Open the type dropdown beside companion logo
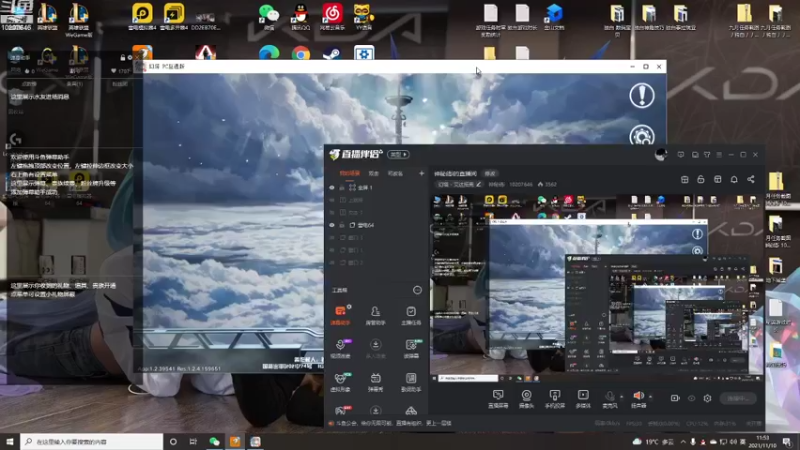This screenshot has height=450, width=800. [398, 154]
